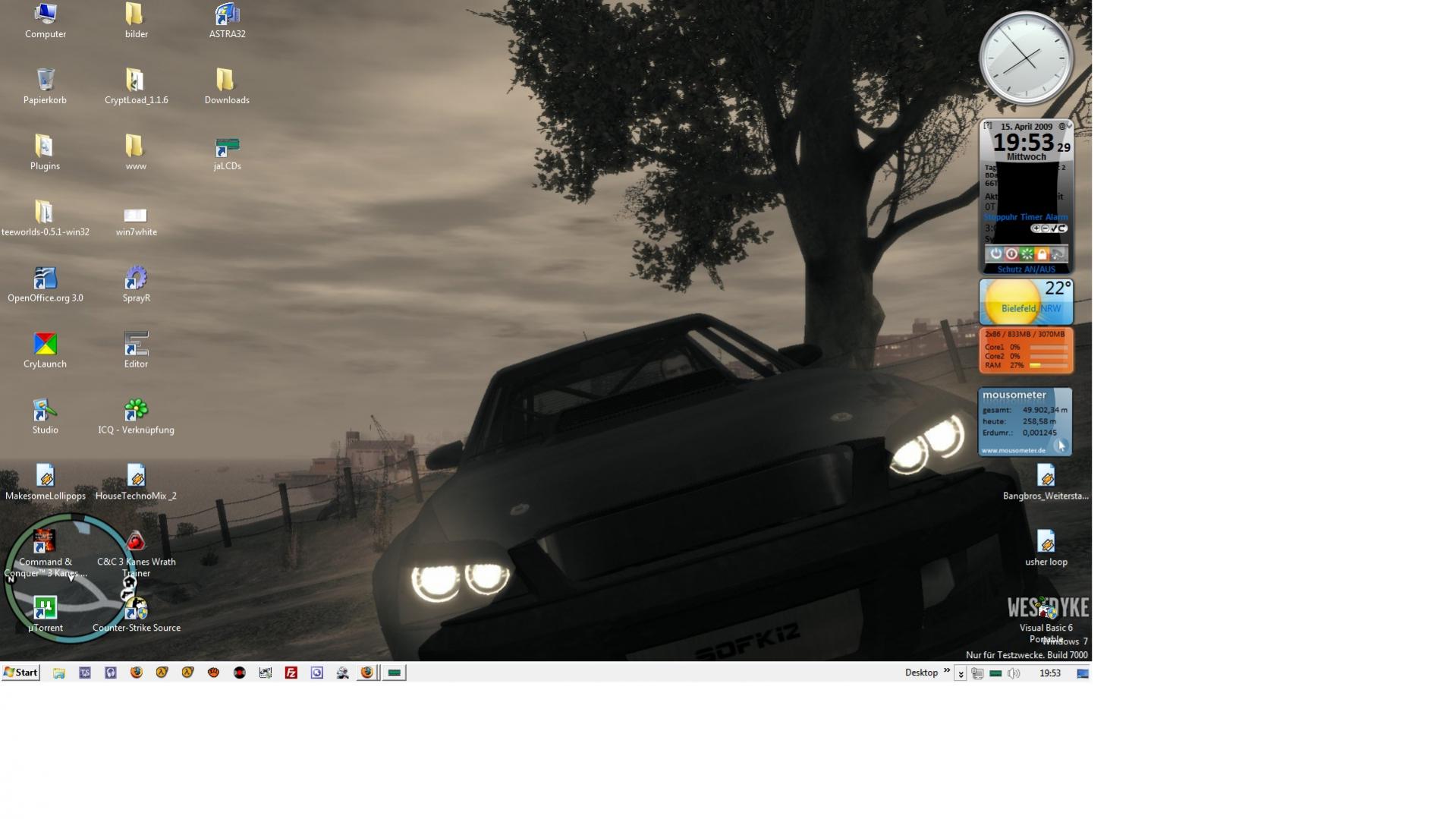Viewport: 1456px width, 819px height.
Task: Launch Visual Basic 6 Portable shortcut
Action: pyautogui.click(x=1046, y=619)
